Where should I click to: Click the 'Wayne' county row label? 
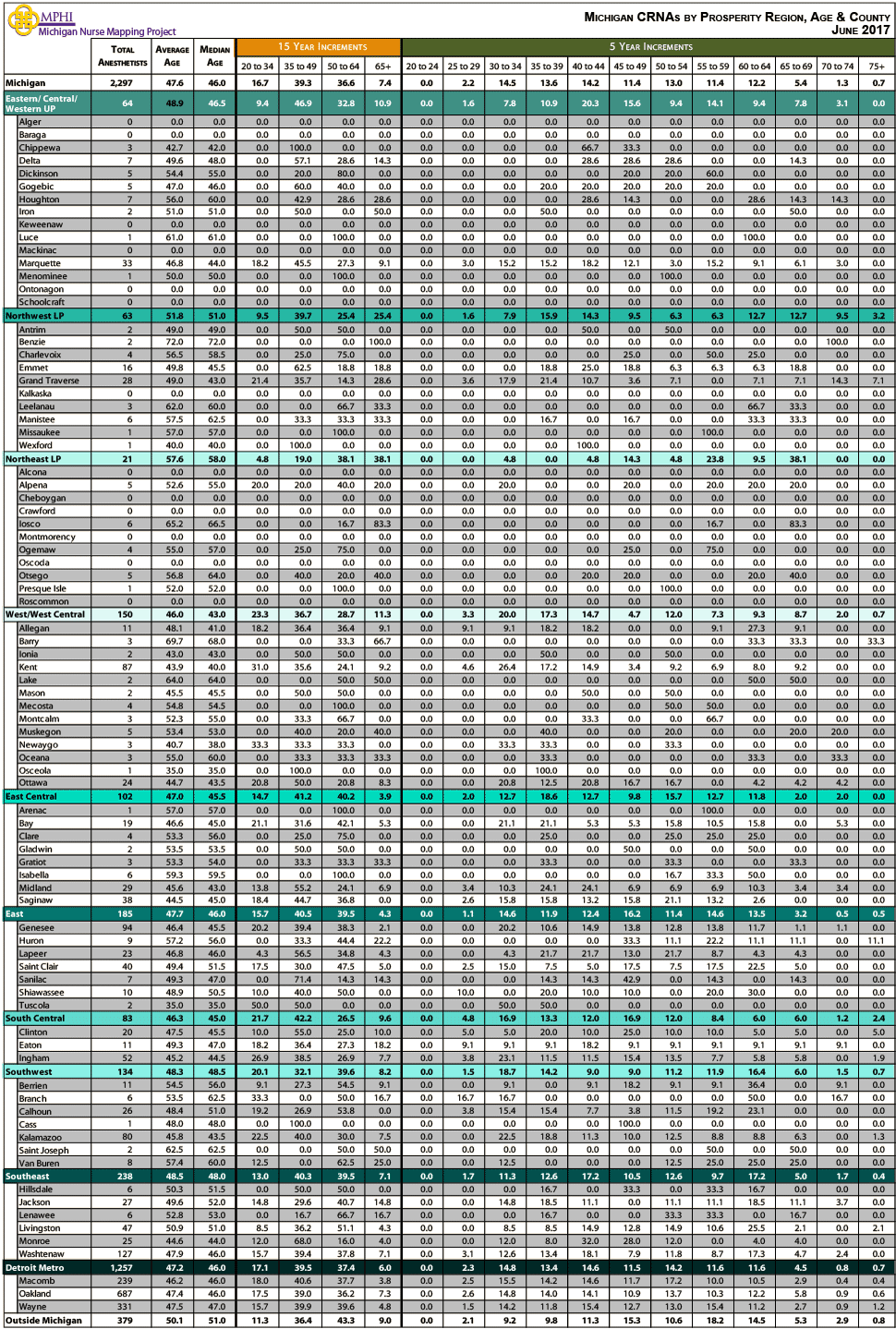coord(32,1307)
